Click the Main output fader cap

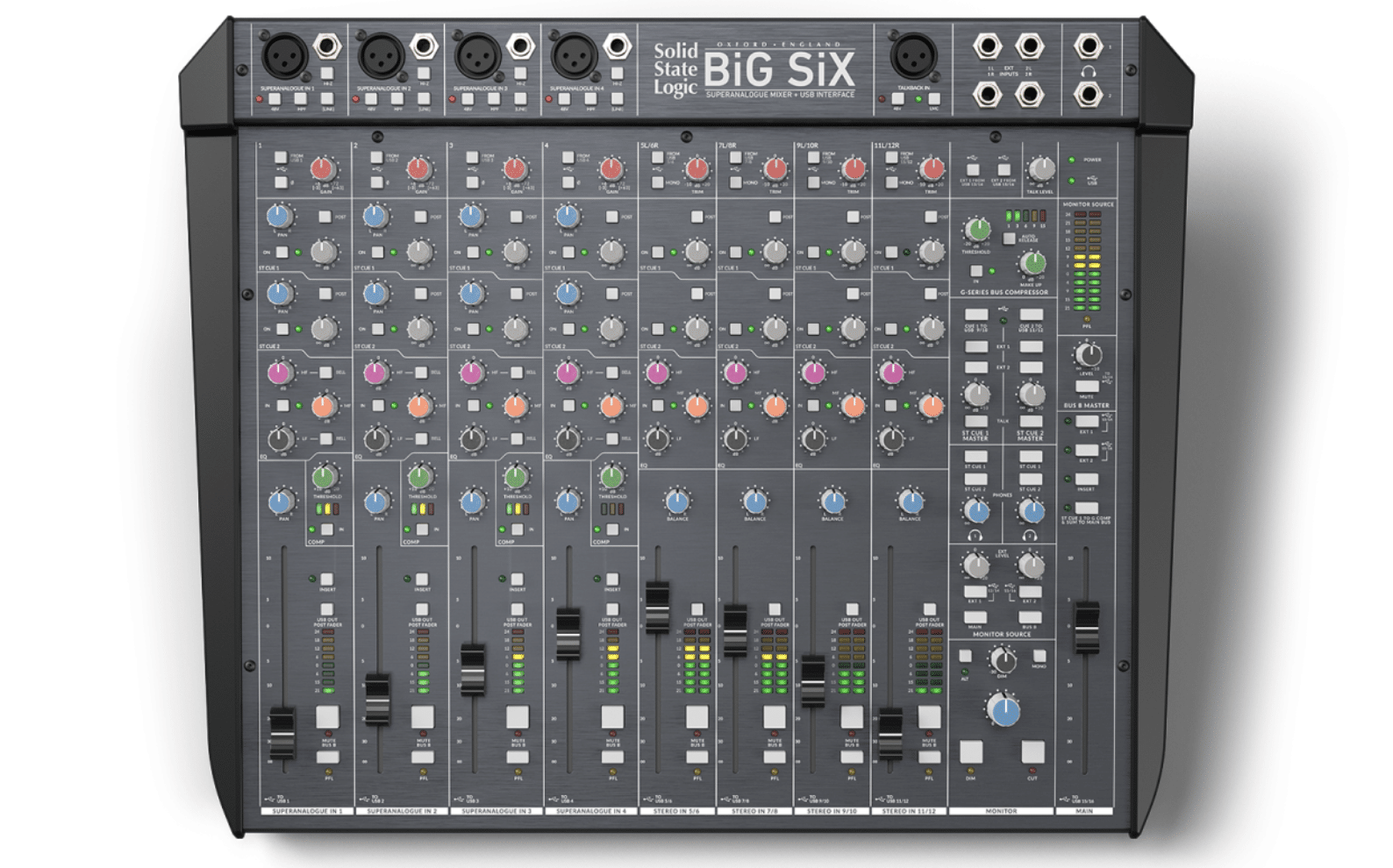[1087, 627]
